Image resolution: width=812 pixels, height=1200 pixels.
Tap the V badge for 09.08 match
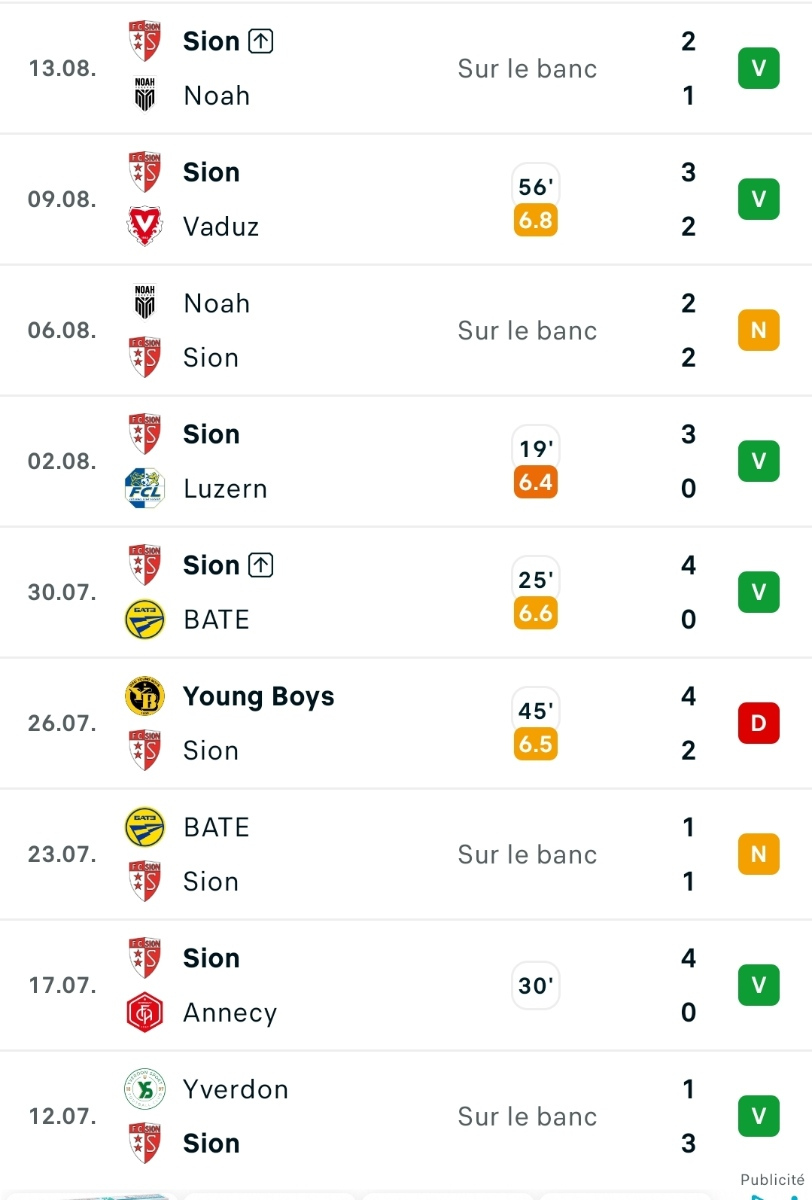[758, 199]
